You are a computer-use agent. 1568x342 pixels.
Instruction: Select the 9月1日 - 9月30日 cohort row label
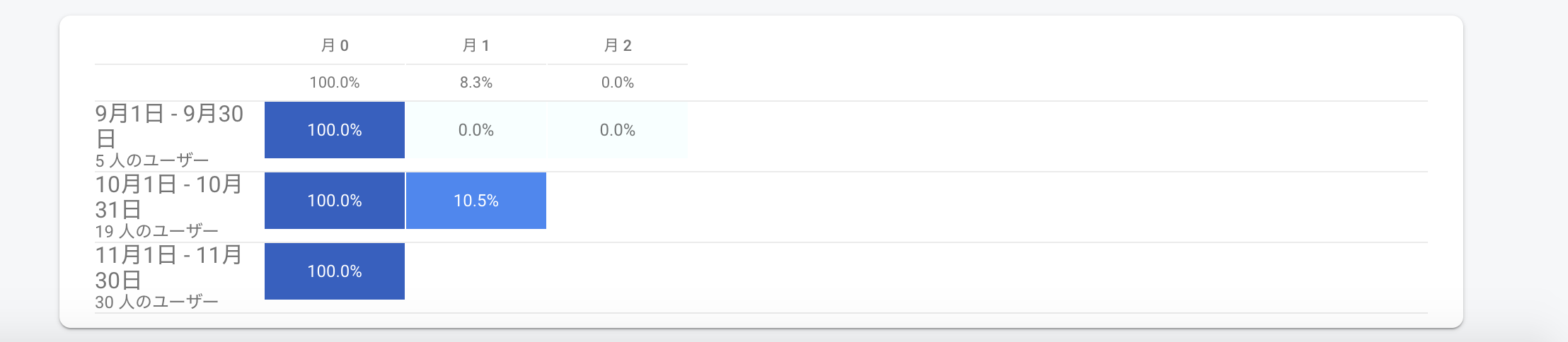170,125
